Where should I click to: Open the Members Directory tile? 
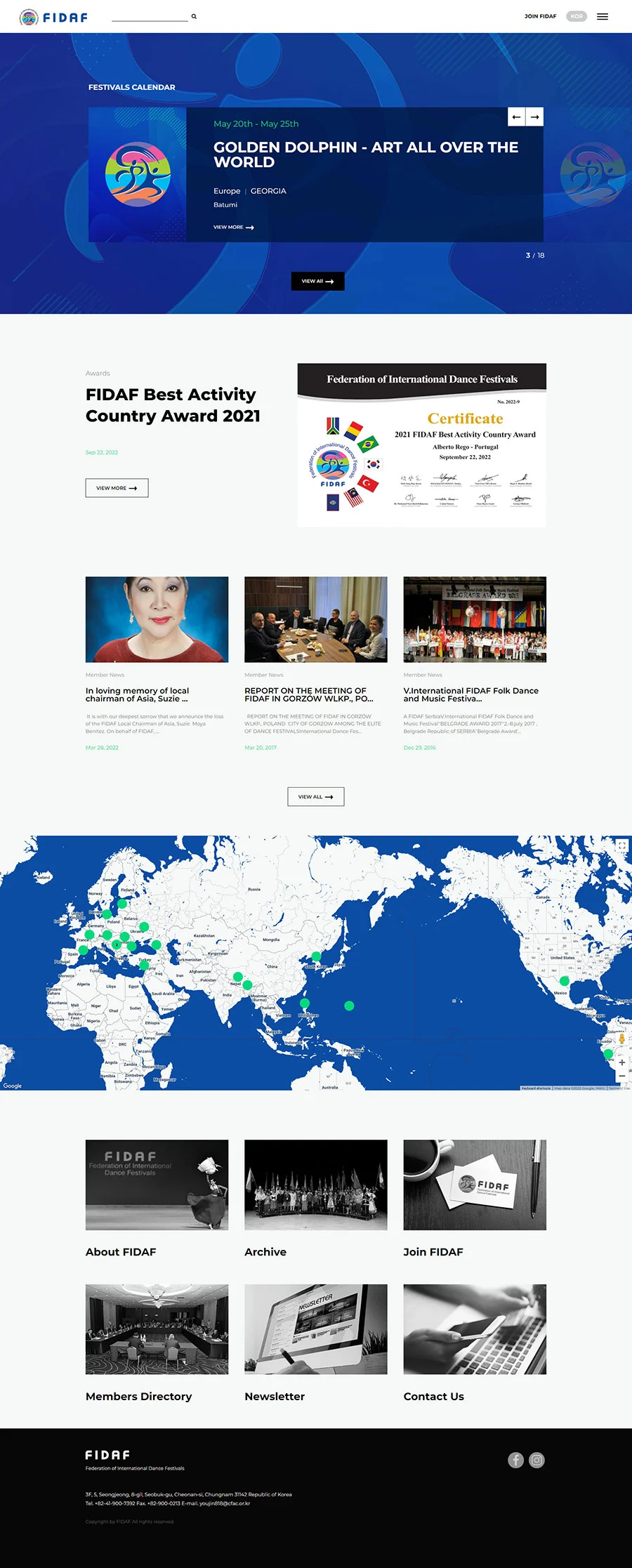coord(157,1329)
